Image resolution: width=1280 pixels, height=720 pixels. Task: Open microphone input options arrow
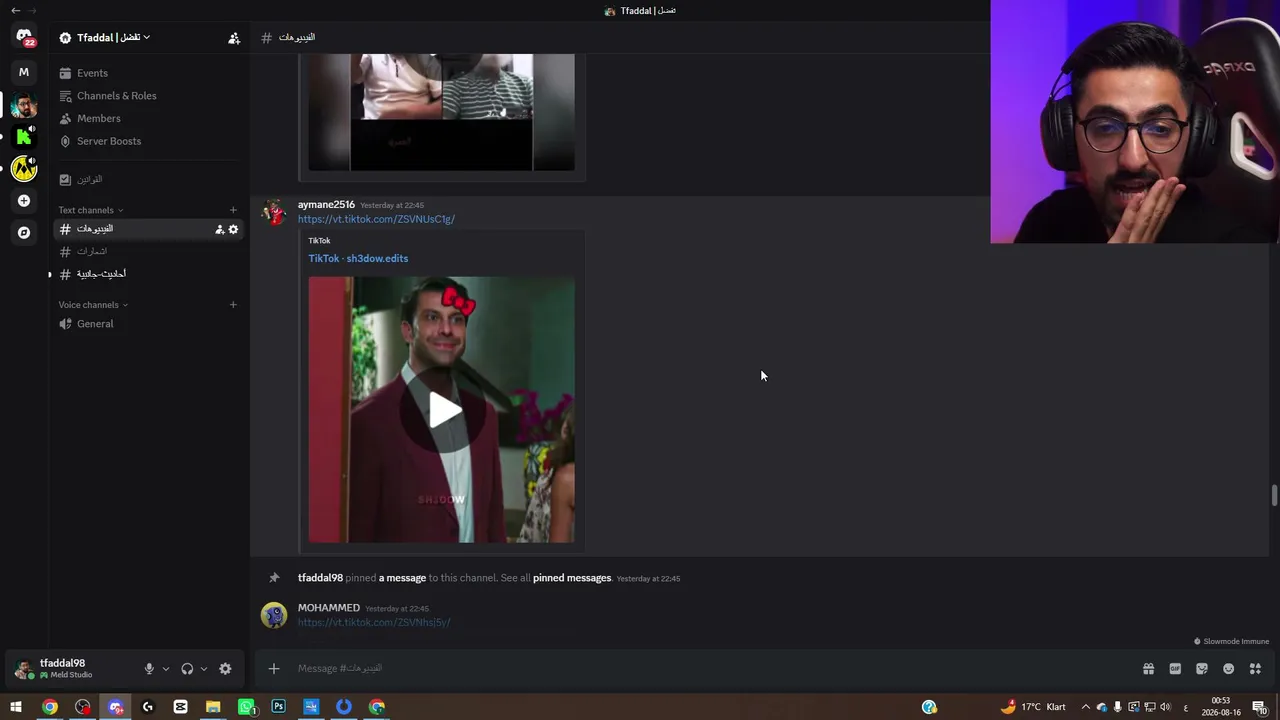point(166,669)
